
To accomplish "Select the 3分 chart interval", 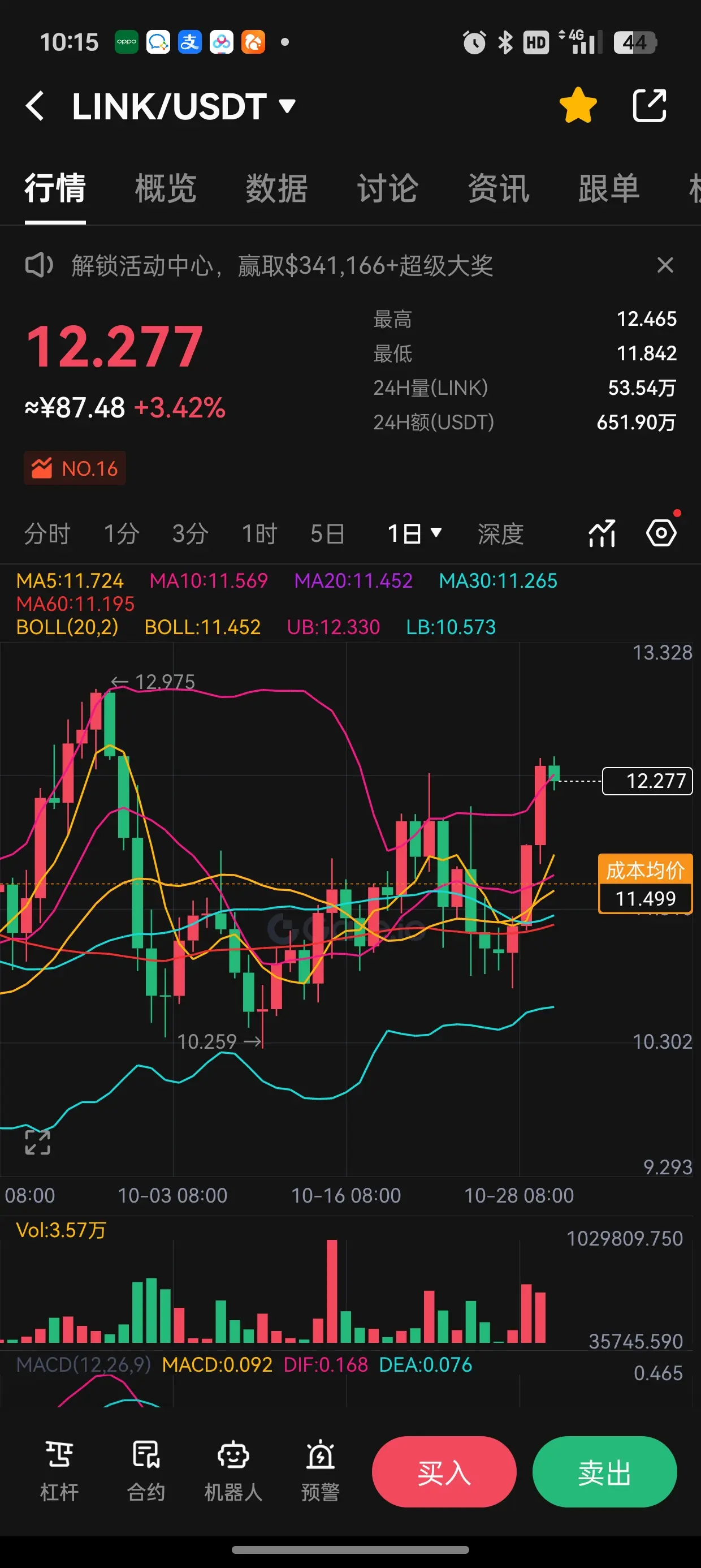I will (191, 534).
